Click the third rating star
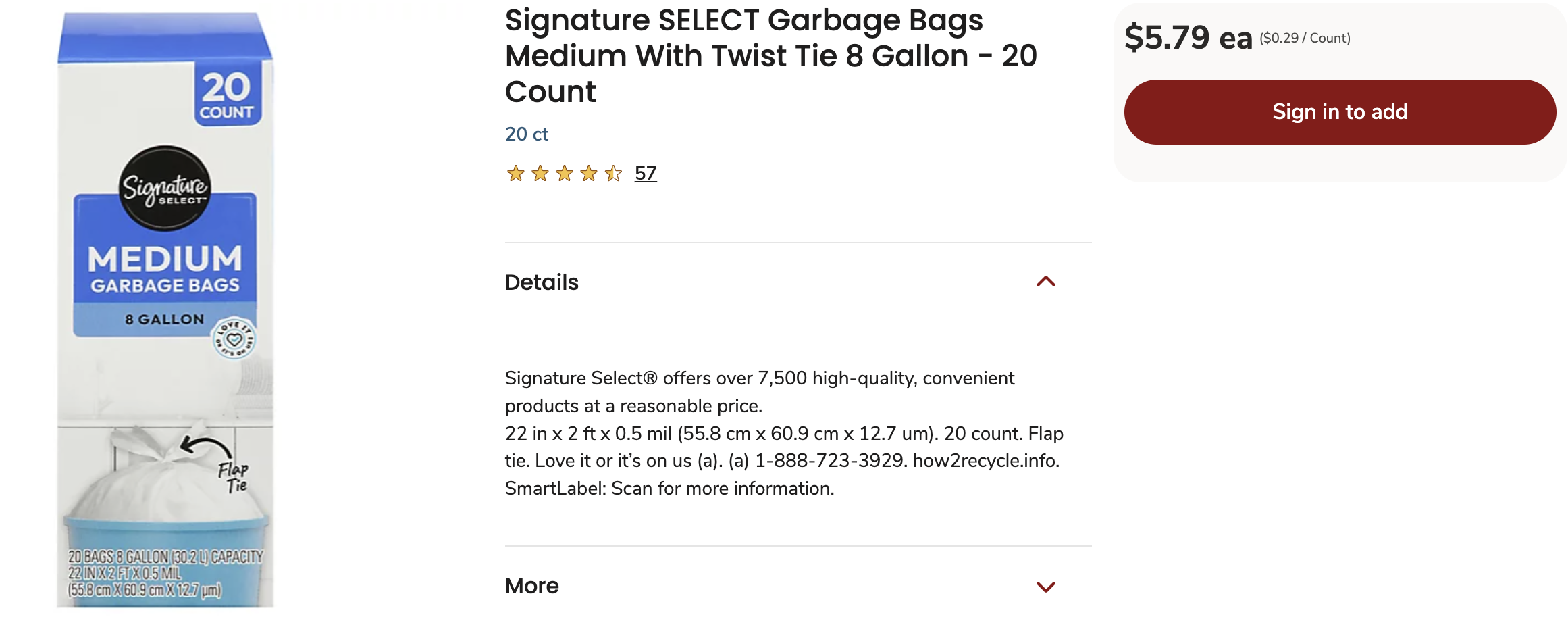 pyautogui.click(x=565, y=174)
